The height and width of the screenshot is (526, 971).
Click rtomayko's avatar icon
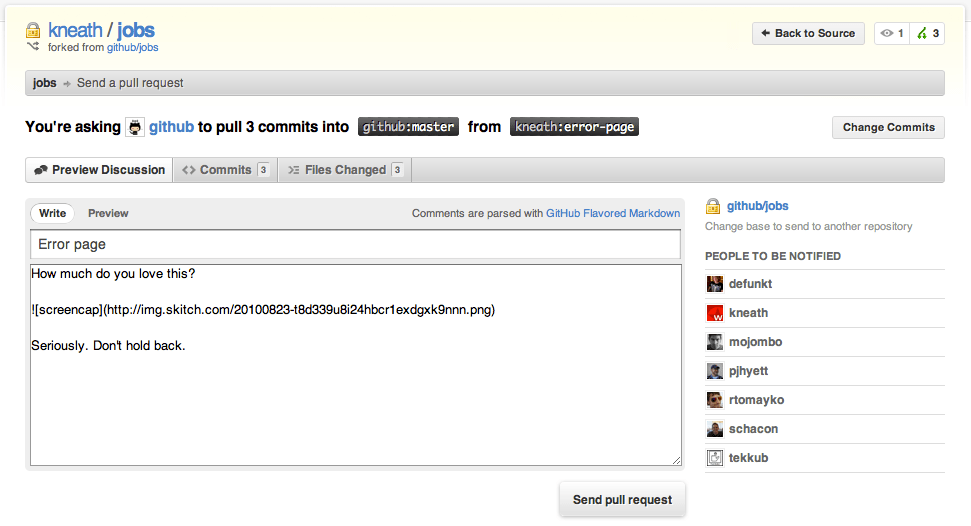tap(715, 400)
